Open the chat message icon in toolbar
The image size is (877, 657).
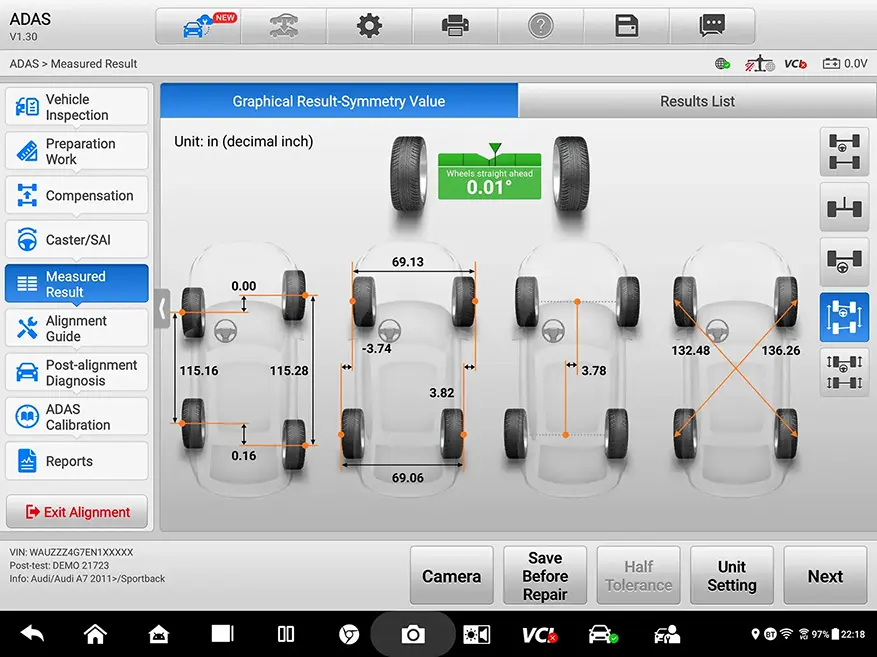(712, 26)
